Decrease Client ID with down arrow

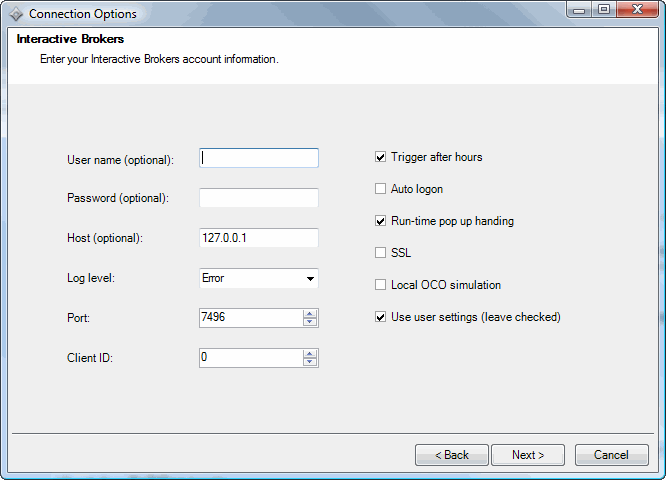(x=310, y=362)
